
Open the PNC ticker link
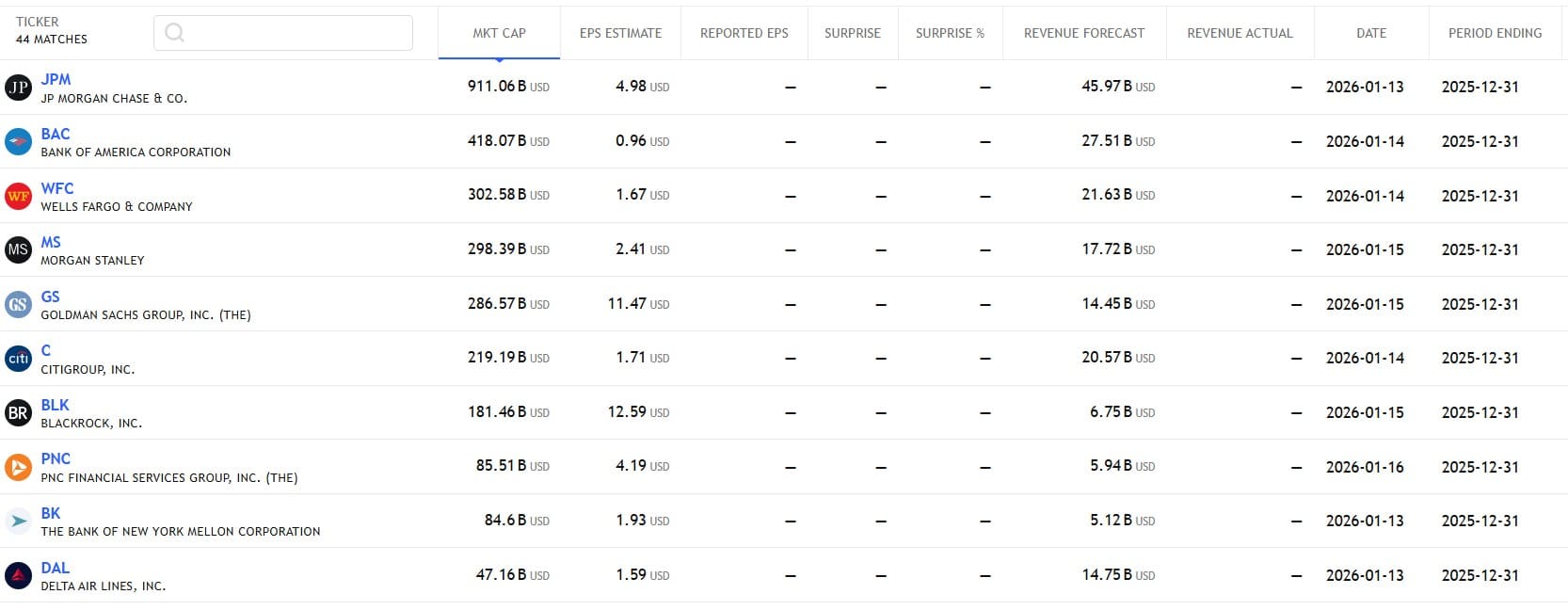[x=56, y=458]
